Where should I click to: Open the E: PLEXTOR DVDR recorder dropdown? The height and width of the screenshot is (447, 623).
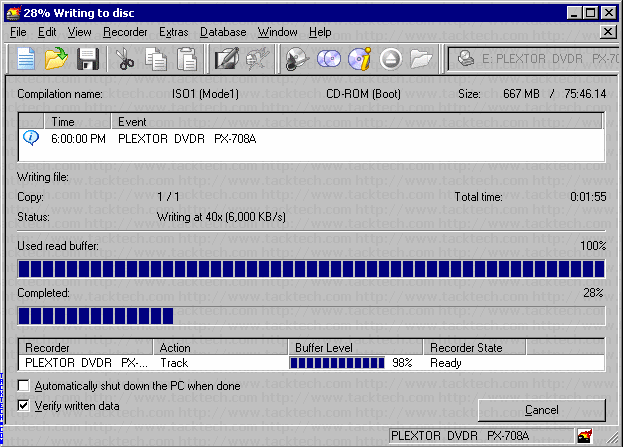(x=533, y=59)
